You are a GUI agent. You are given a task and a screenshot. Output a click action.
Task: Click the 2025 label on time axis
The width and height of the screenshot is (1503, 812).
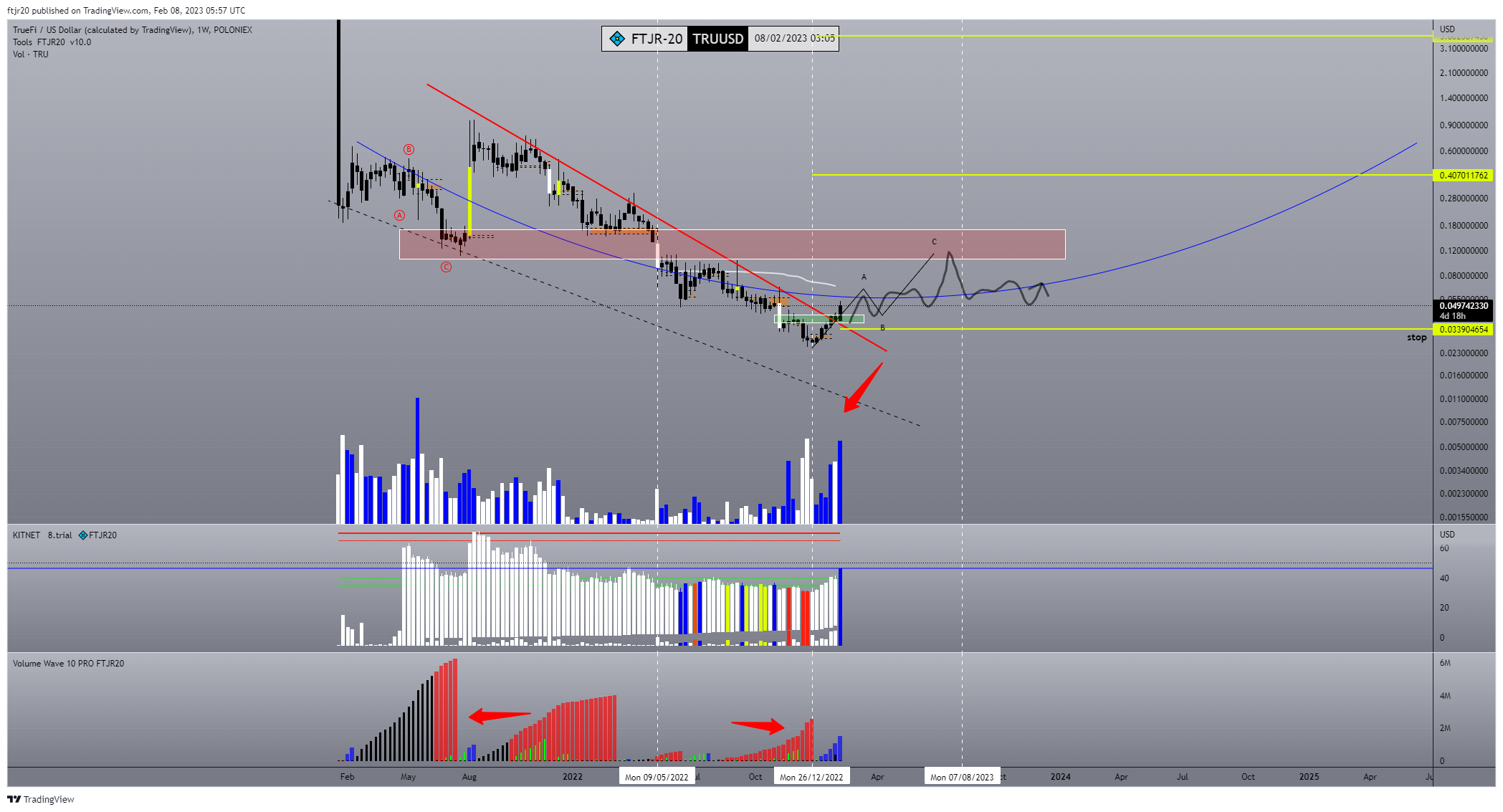coord(1309,777)
